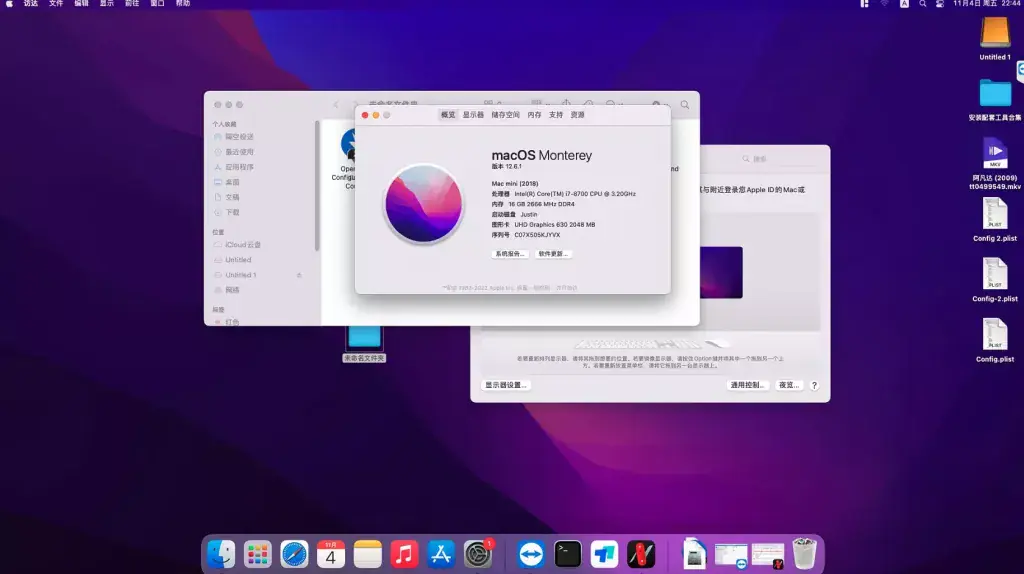Open the 前往 menu
The width and height of the screenshot is (1024, 574).
(x=132, y=4)
